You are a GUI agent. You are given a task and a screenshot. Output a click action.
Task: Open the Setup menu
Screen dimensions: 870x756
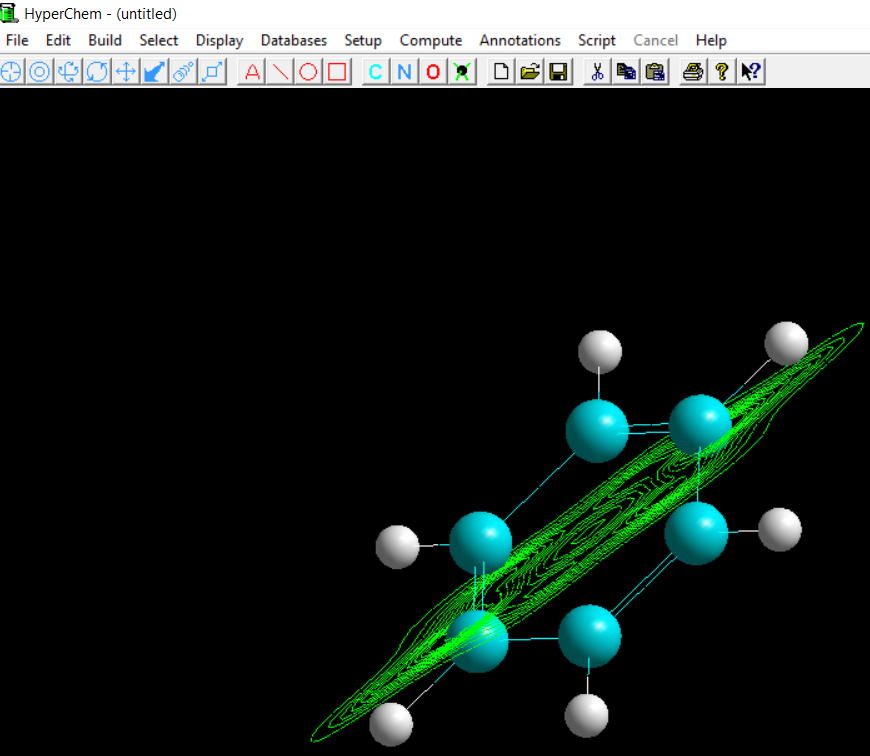(x=363, y=40)
